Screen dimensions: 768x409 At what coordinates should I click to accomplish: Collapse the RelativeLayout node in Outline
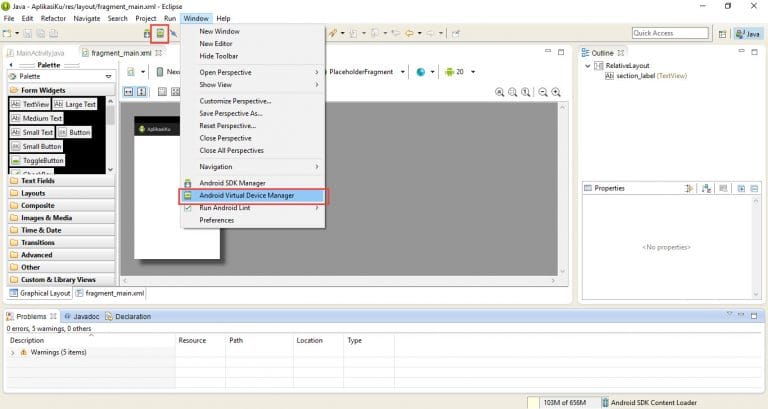pos(588,66)
